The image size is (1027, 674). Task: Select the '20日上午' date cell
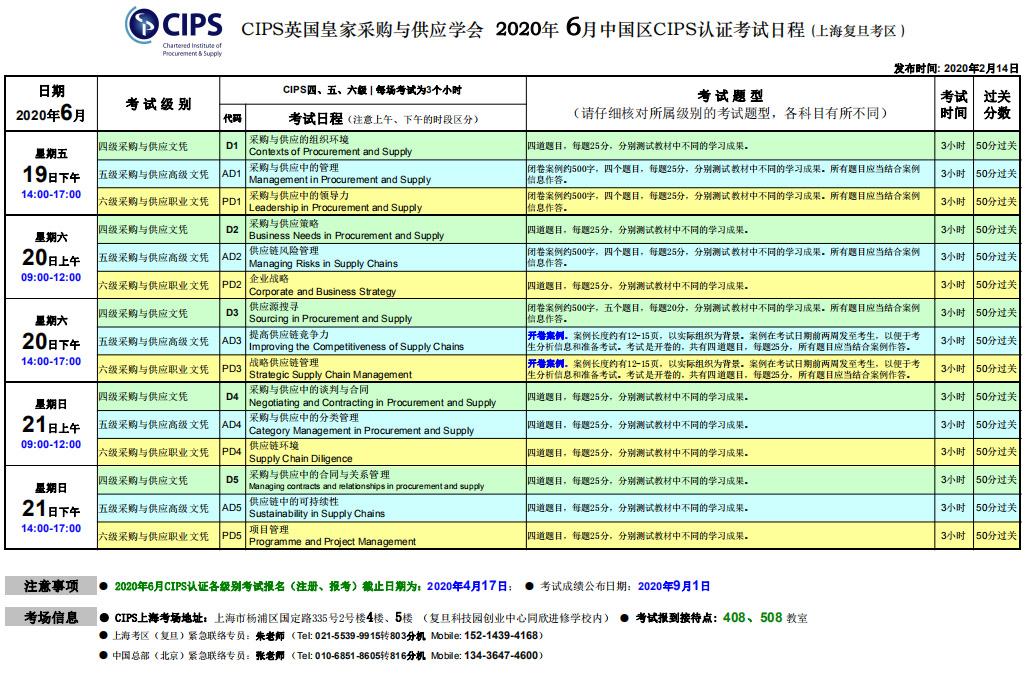51,257
